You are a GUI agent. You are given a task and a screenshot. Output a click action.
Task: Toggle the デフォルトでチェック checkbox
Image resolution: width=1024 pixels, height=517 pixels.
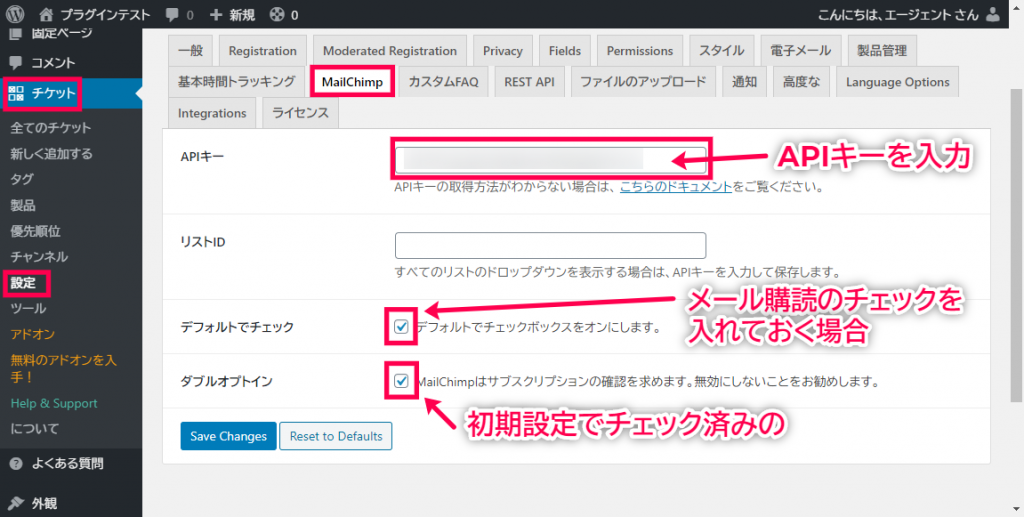click(x=401, y=326)
